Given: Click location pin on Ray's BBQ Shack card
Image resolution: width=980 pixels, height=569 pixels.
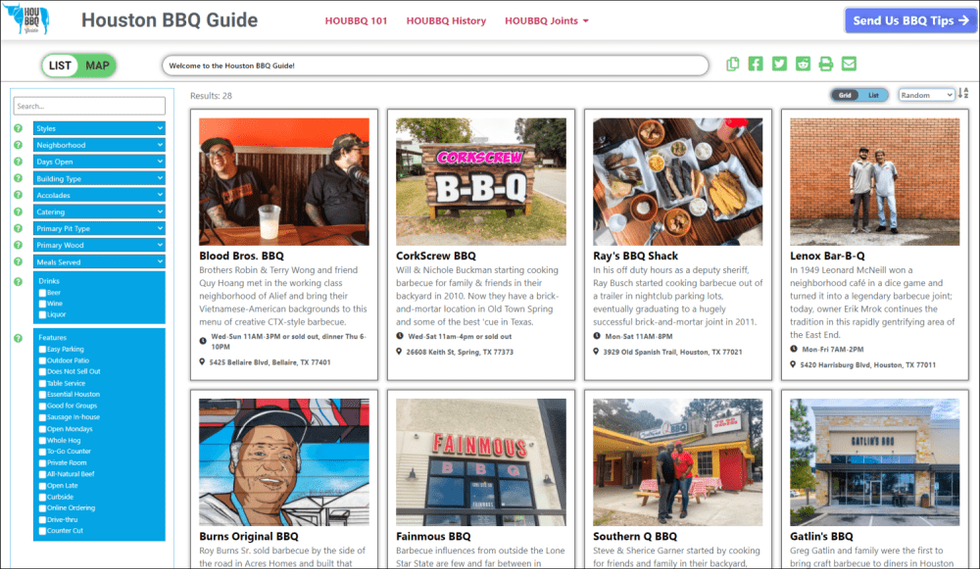Looking at the screenshot, I should pos(596,352).
